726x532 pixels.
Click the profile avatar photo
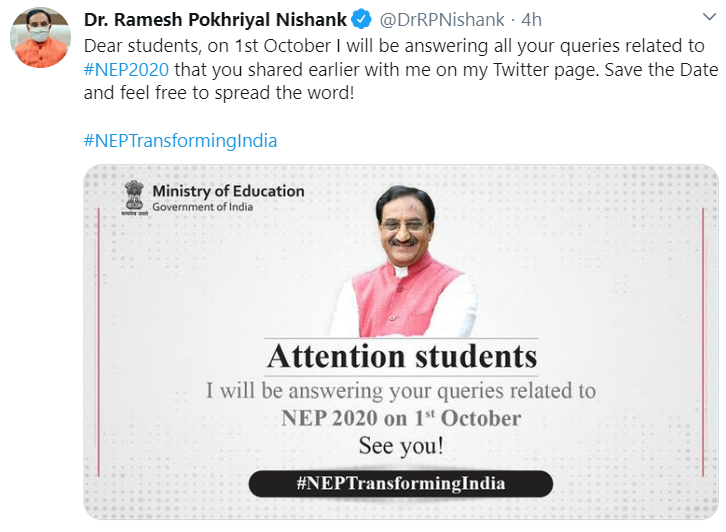tap(40, 38)
